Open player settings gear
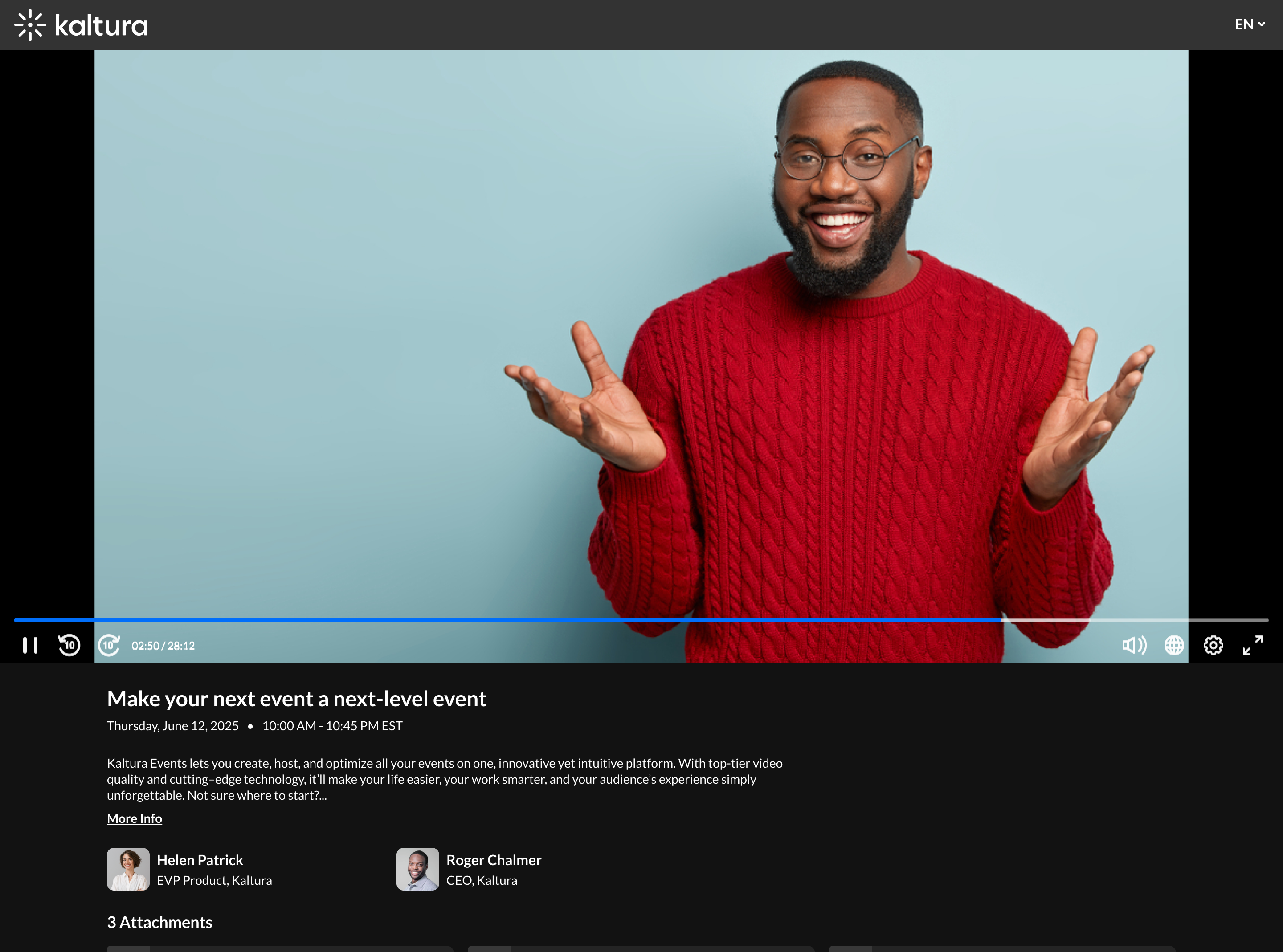 click(1213, 645)
